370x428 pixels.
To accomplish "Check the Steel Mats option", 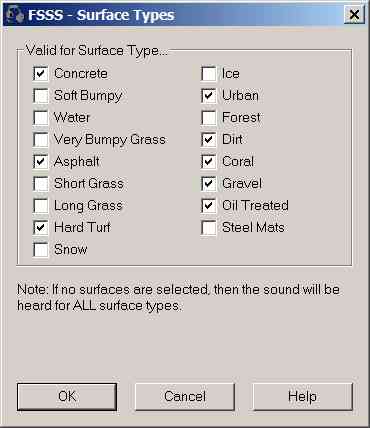I will (x=209, y=228).
